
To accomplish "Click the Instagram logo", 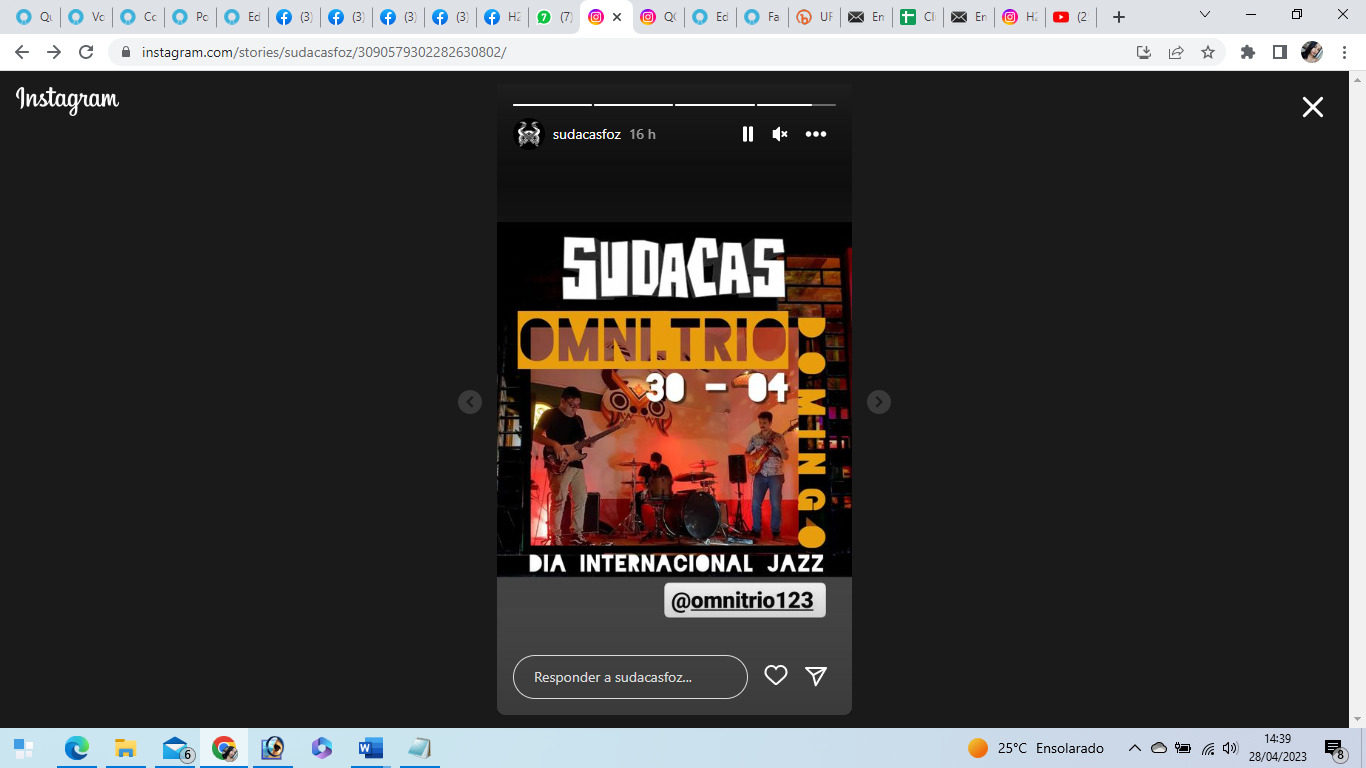I will point(67,99).
